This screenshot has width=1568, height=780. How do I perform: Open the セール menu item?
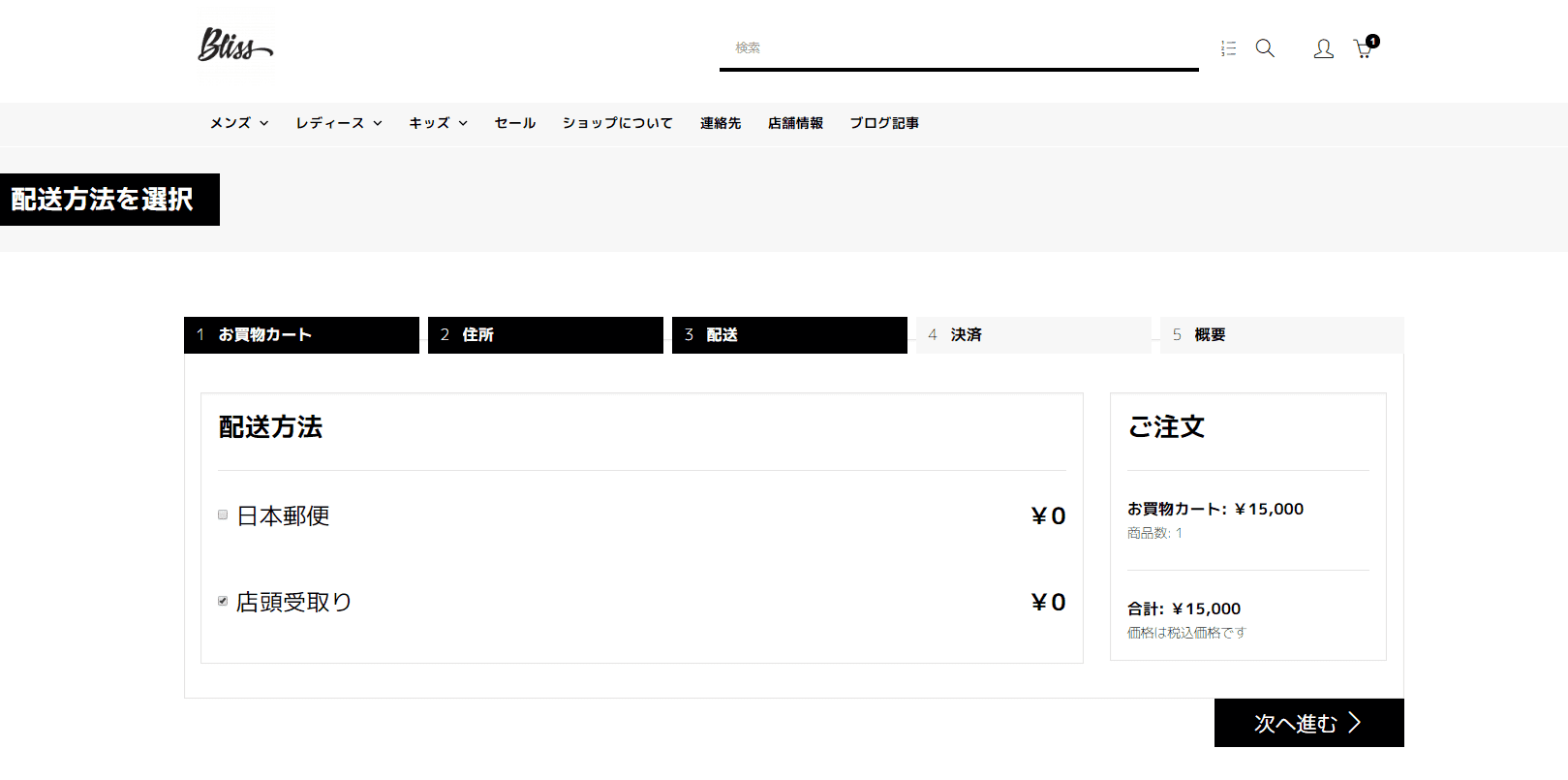[x=514, y=123]
